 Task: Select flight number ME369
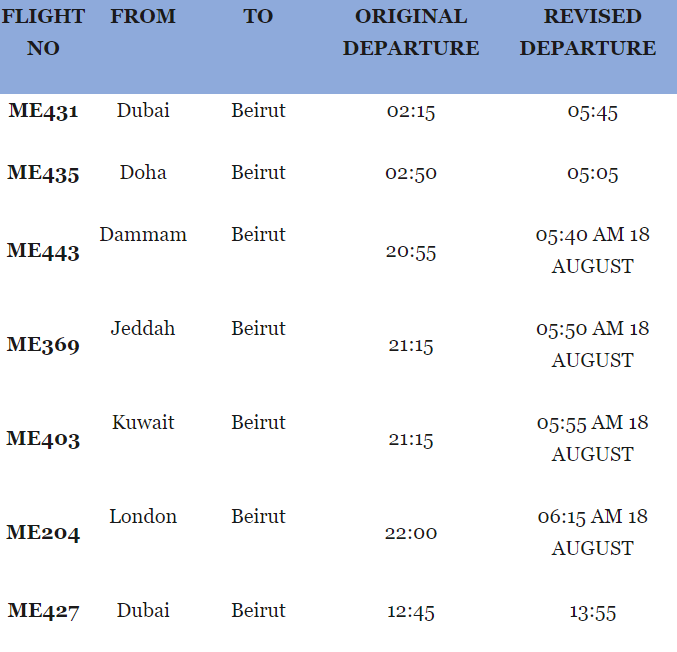click(x=43, y=345)
